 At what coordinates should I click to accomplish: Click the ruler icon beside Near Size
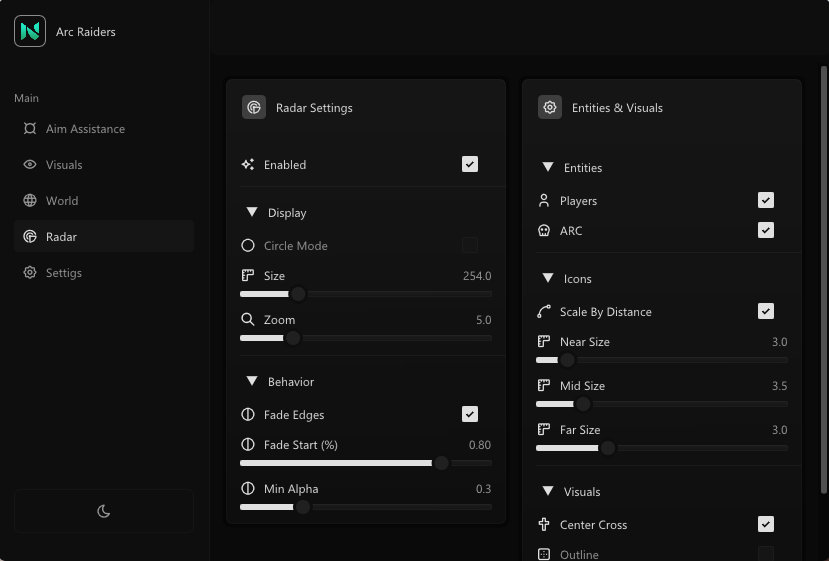click(x=544, y=342)
